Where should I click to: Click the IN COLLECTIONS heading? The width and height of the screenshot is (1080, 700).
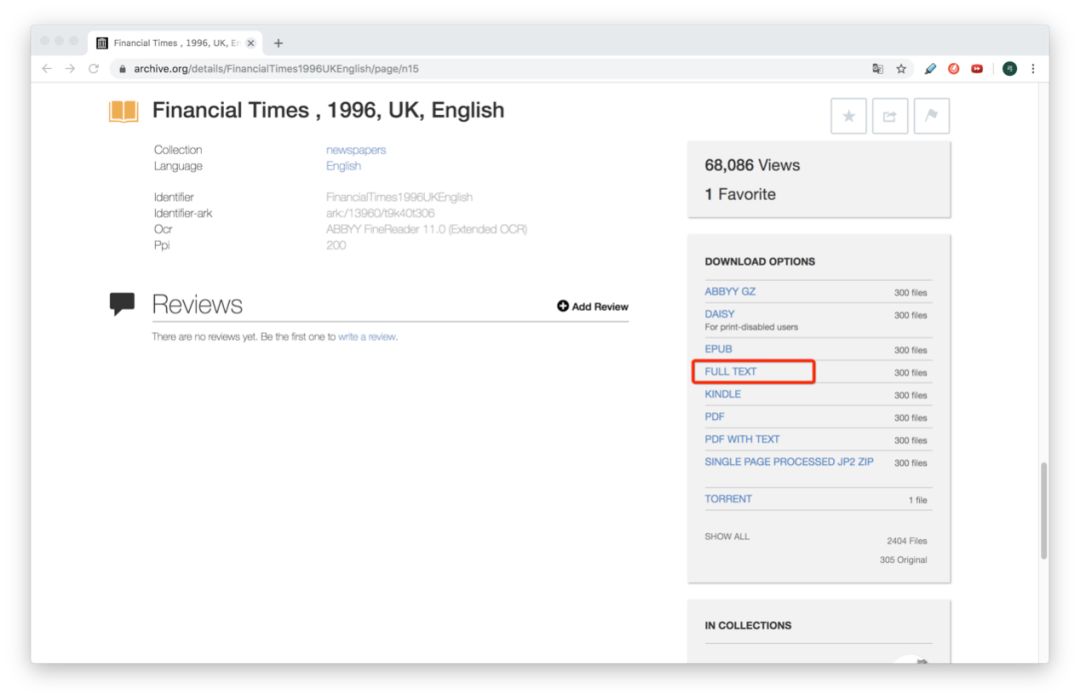tap(748, 626)
